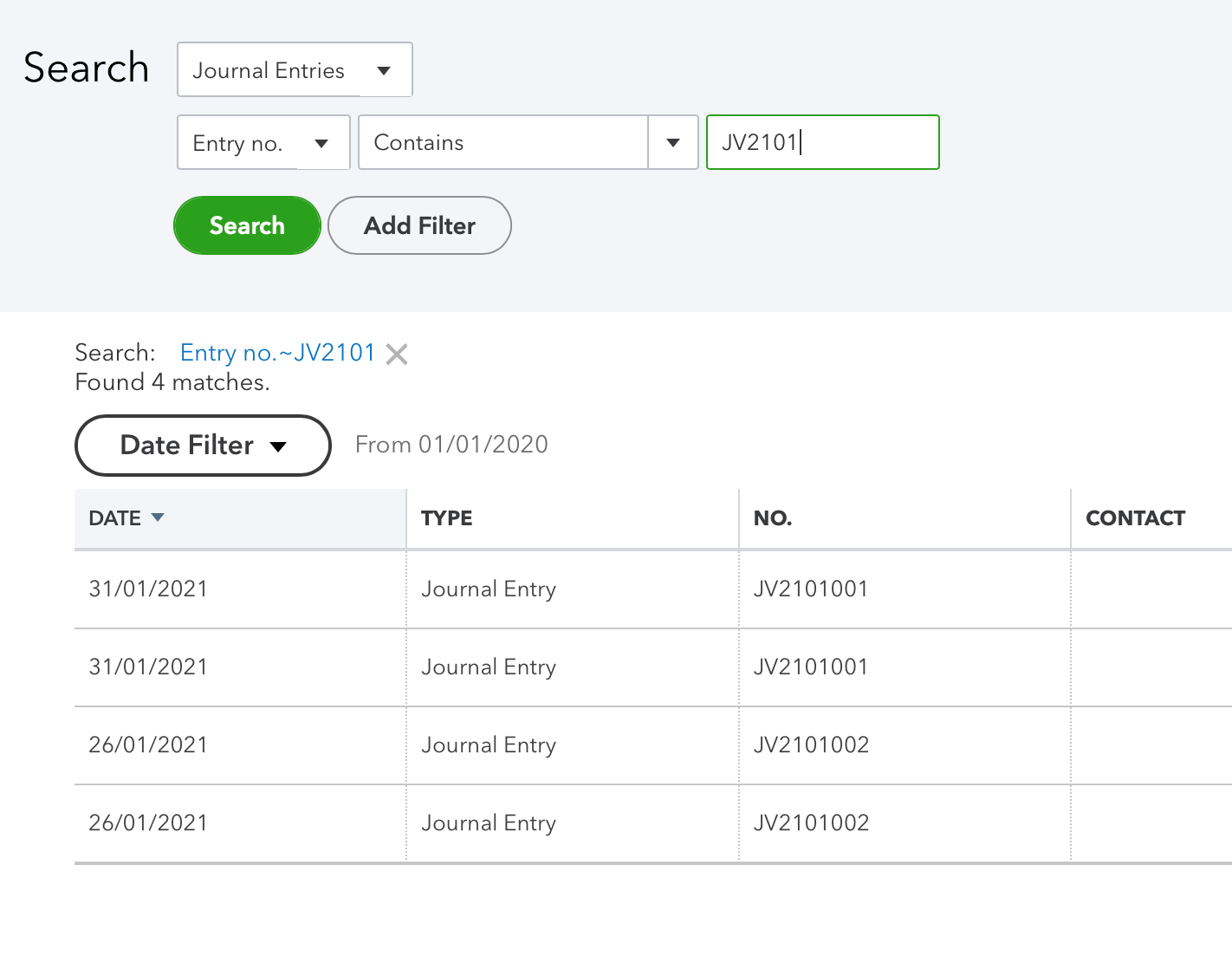1232x976 pixels.
Task: Open the Contains condition dropdown arrow
Action: point(673,143)
